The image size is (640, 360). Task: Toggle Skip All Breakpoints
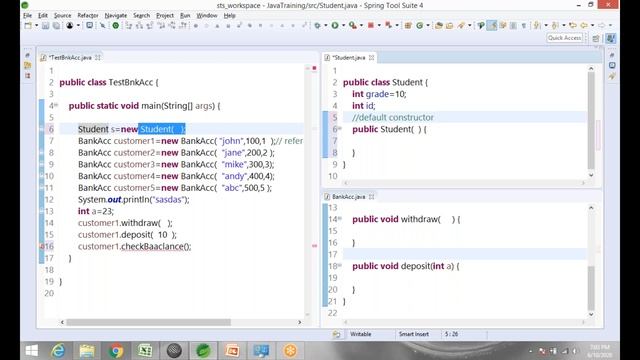pos(102,25)
